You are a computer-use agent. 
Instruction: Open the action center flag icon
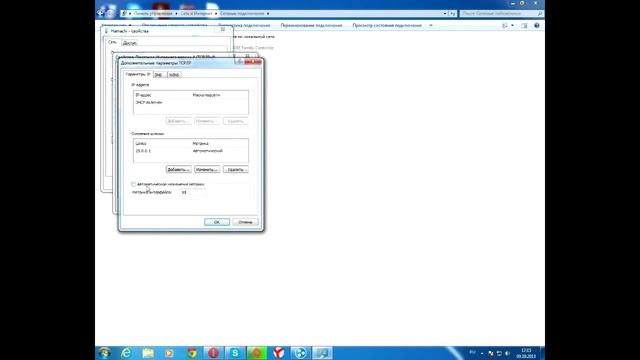click(x=491, y=353)
